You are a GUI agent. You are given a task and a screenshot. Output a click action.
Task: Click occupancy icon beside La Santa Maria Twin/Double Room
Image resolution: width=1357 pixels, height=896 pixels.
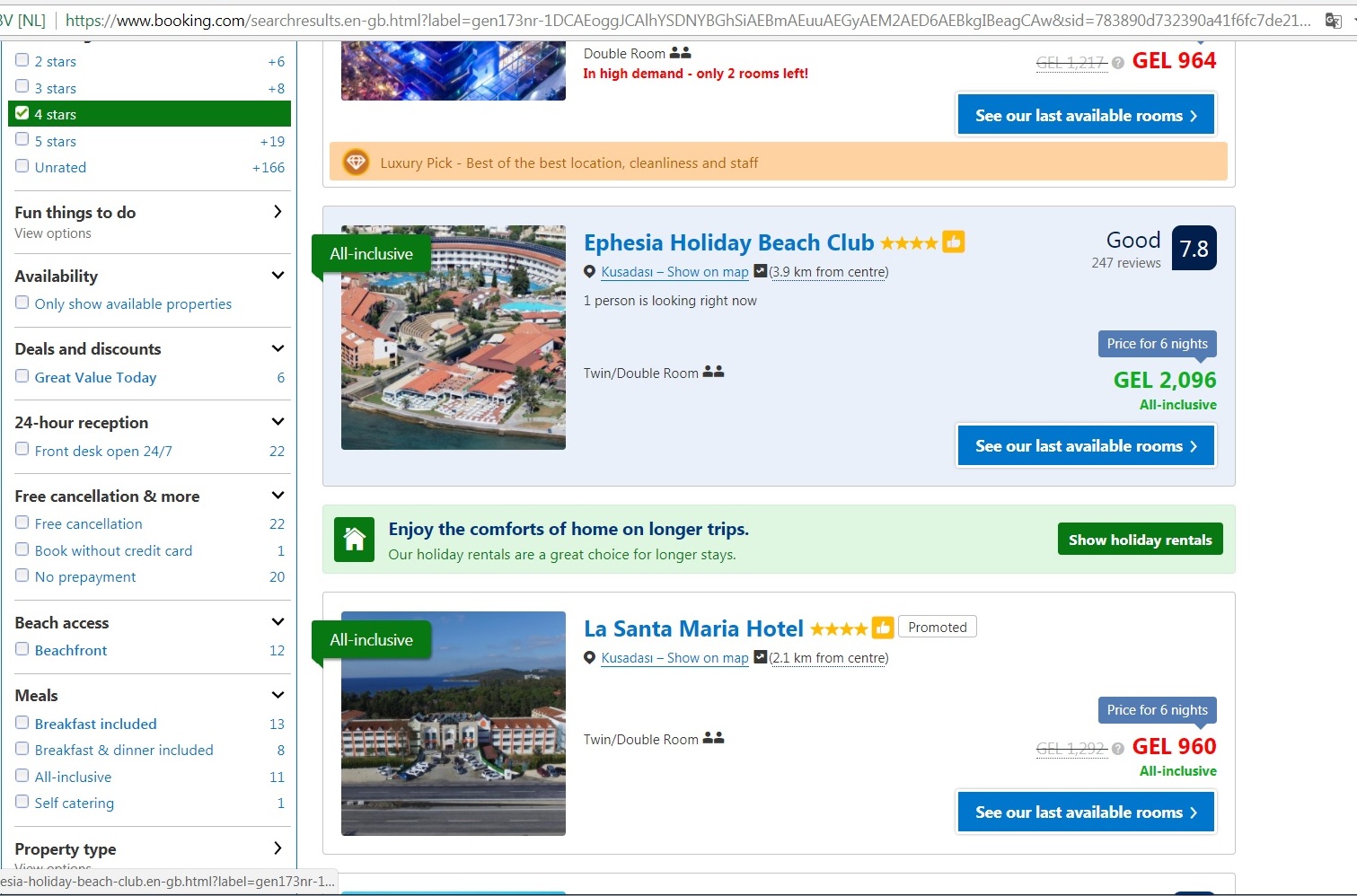[x=713, y=738]
